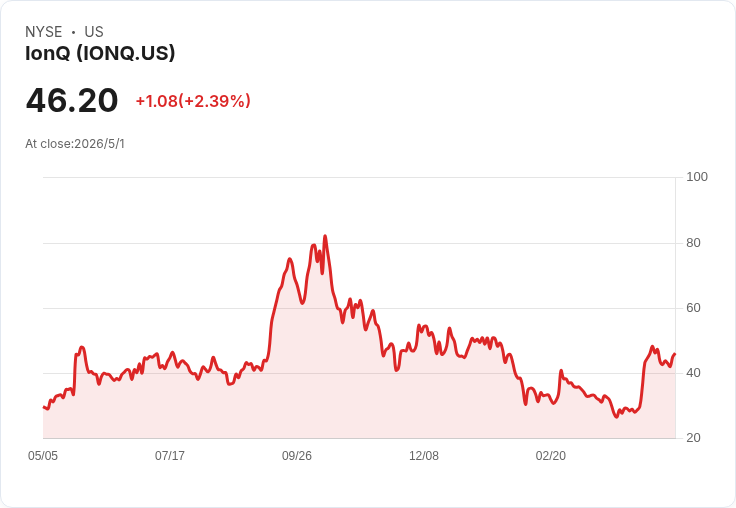
Task: Select the 07/17 date on x-axis
Action: (x=169, y=455)
